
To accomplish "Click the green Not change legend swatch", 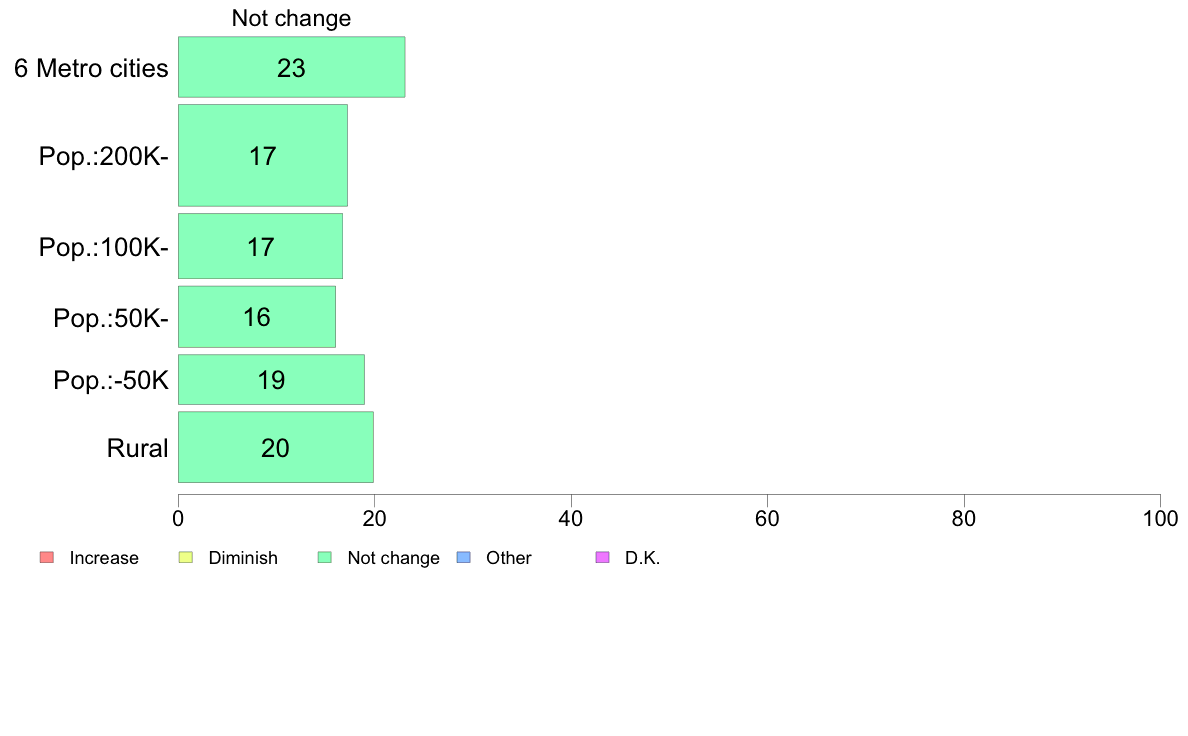I will 324,557.
